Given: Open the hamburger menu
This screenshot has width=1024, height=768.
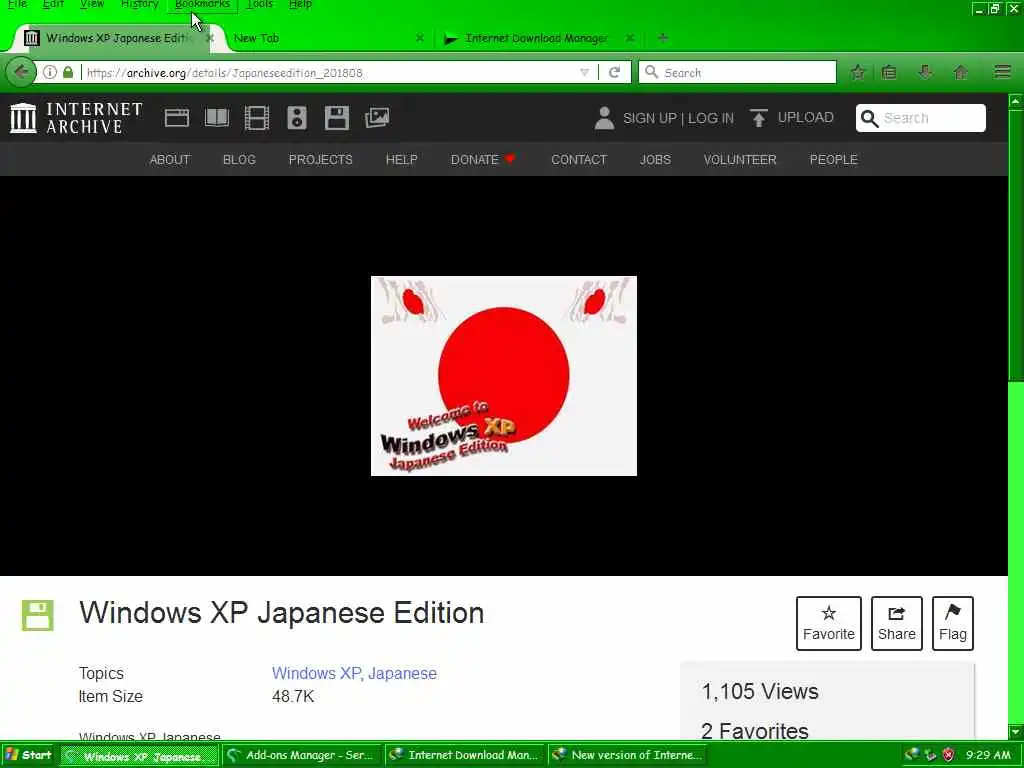Looking at the screenshot, I should [1002, 72].
